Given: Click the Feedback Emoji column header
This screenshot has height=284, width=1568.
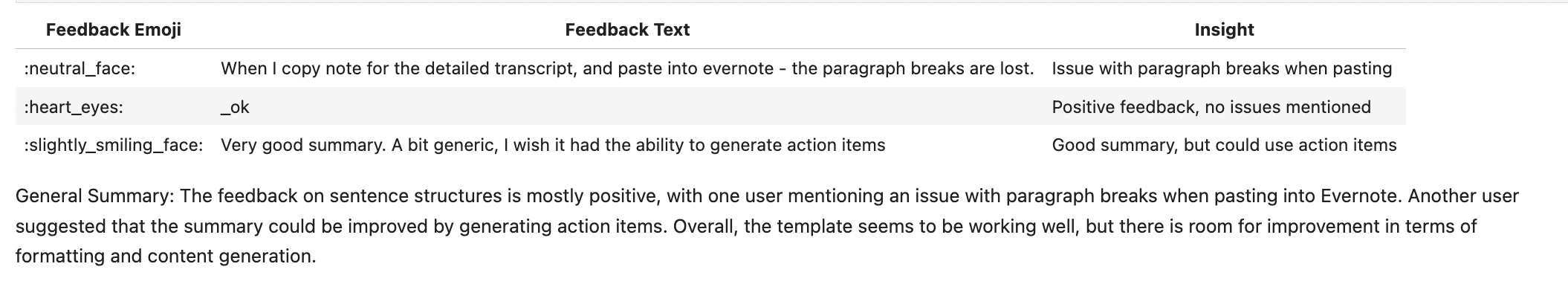Looking at the screenshot, I should click(x=113, y=30).
